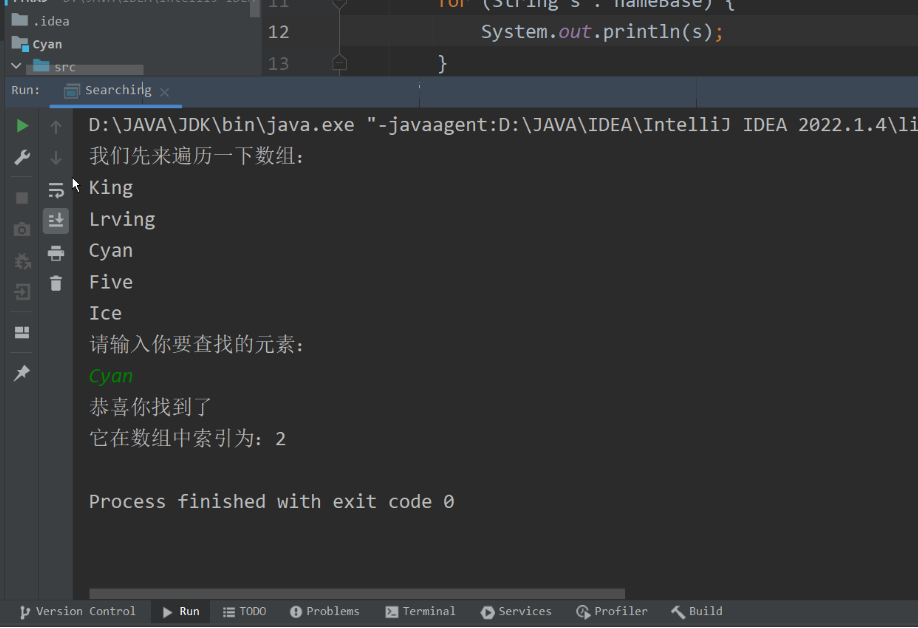Click Down the stack trace arrow
The height and width of the screenshot is (628, 918).
(x=56, y=158)
